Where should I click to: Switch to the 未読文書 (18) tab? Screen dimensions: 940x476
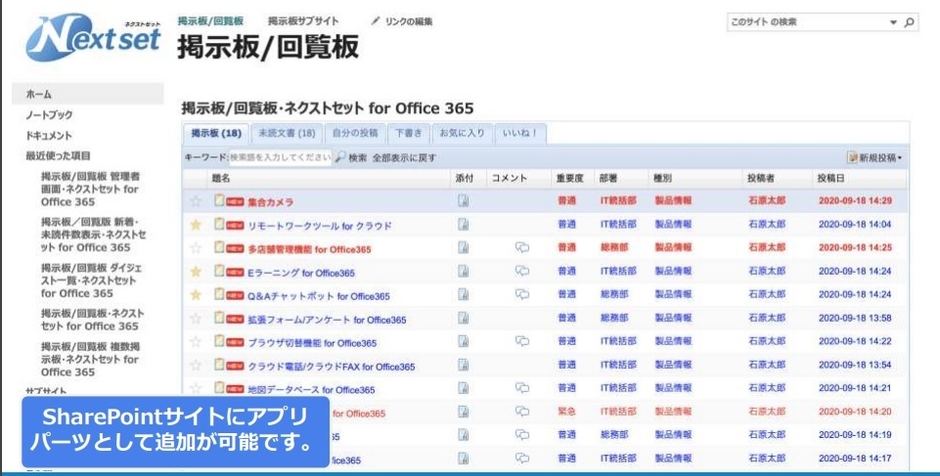(x=287, y=133)
